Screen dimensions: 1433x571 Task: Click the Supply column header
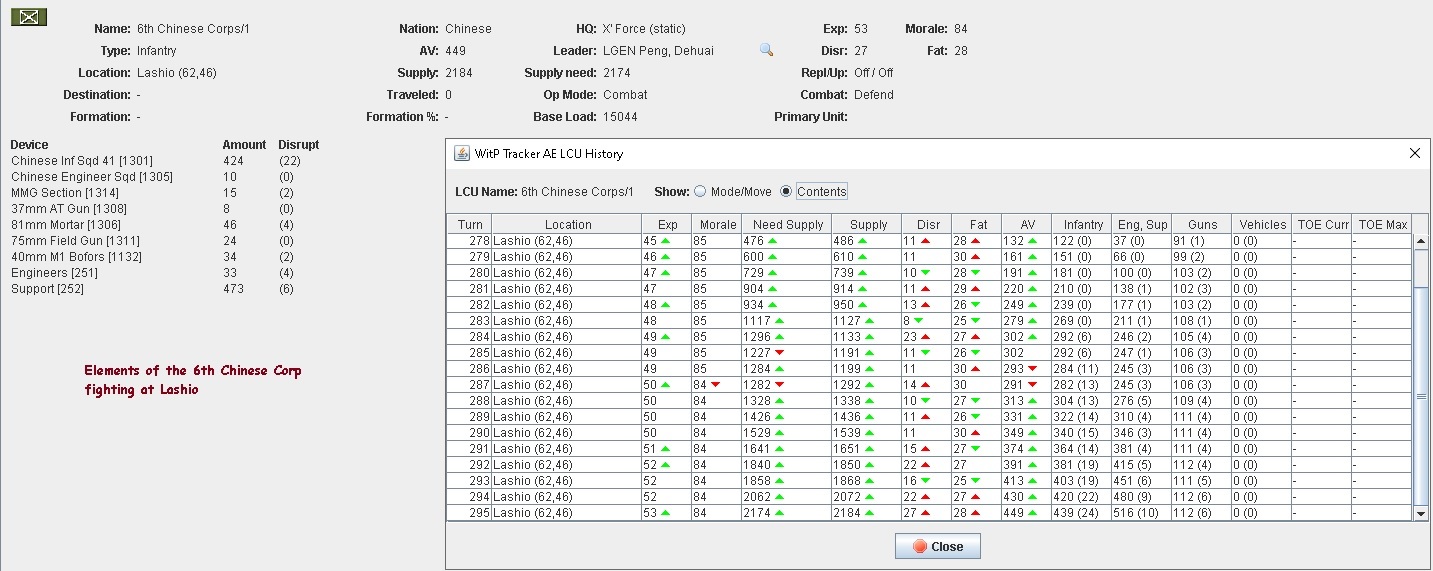click(x=866, y=224)
